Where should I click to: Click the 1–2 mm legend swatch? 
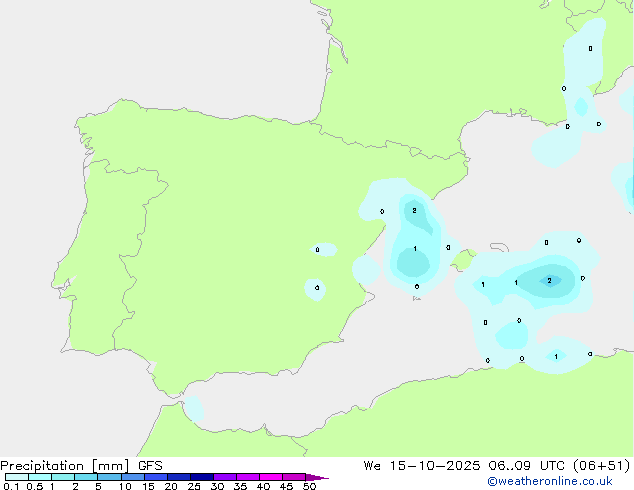pyautogui.click(x=63, y=477)
